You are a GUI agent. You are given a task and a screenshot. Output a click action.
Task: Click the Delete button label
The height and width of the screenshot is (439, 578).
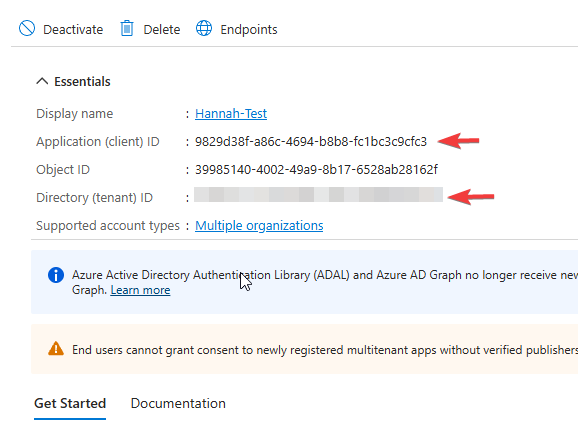[162, 29]
